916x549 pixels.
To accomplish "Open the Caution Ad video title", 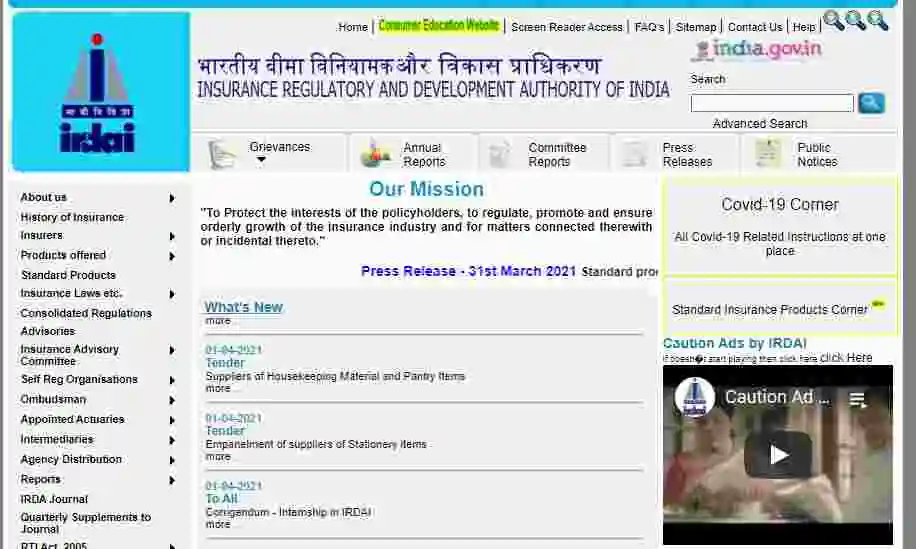I will [x=777, y=397].
